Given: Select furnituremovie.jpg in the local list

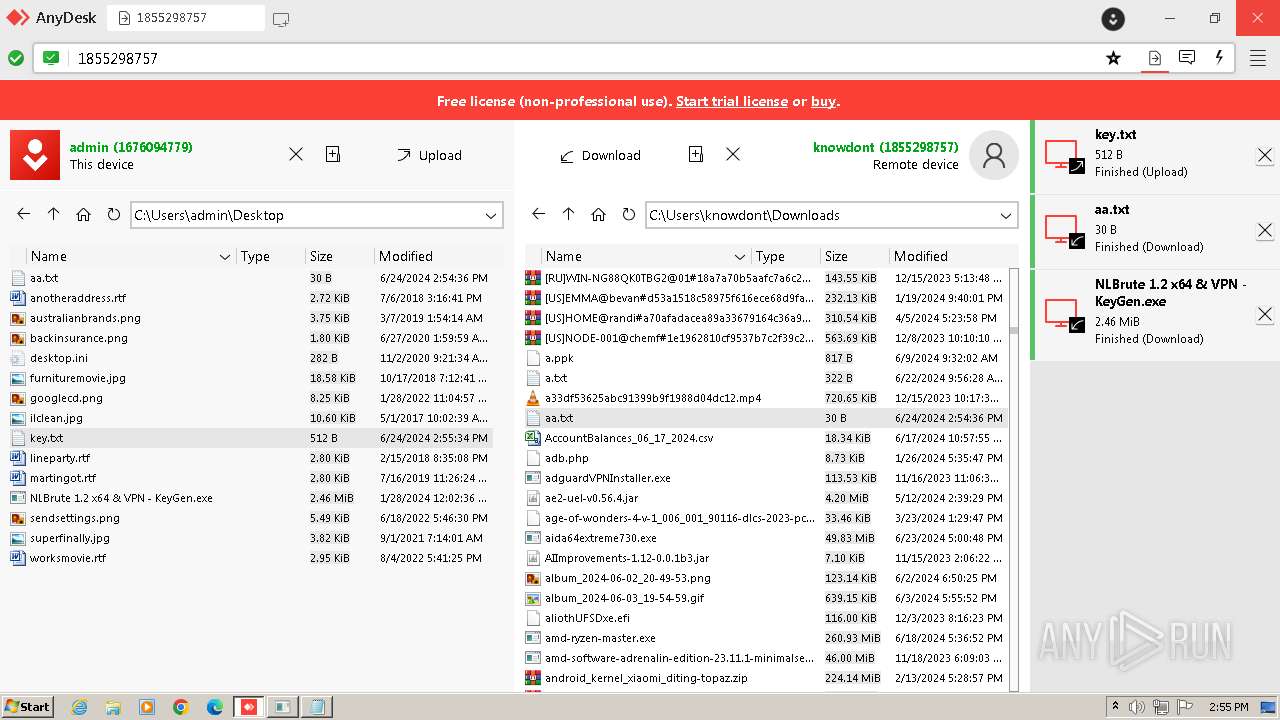Looking at the screenshot, I should pos(252,378).
